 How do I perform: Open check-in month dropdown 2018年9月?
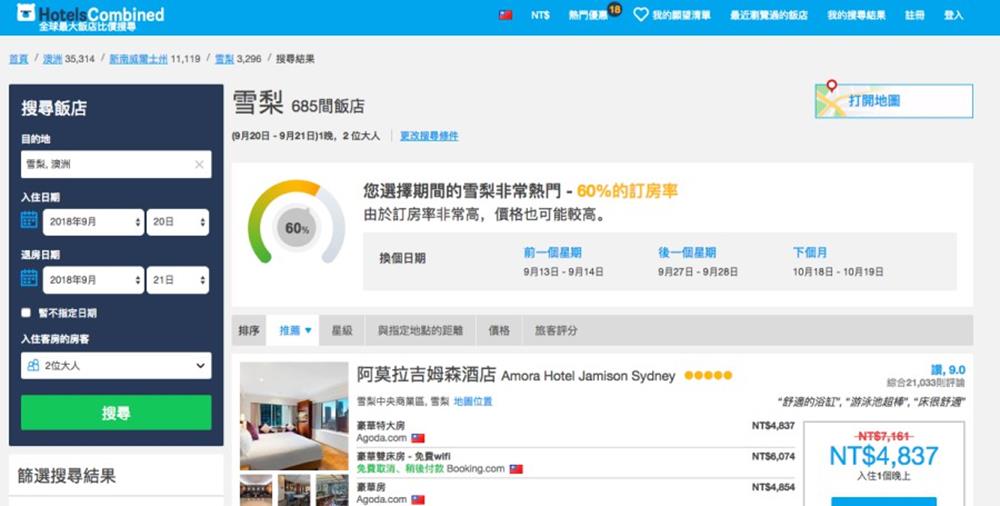(93, 222)
